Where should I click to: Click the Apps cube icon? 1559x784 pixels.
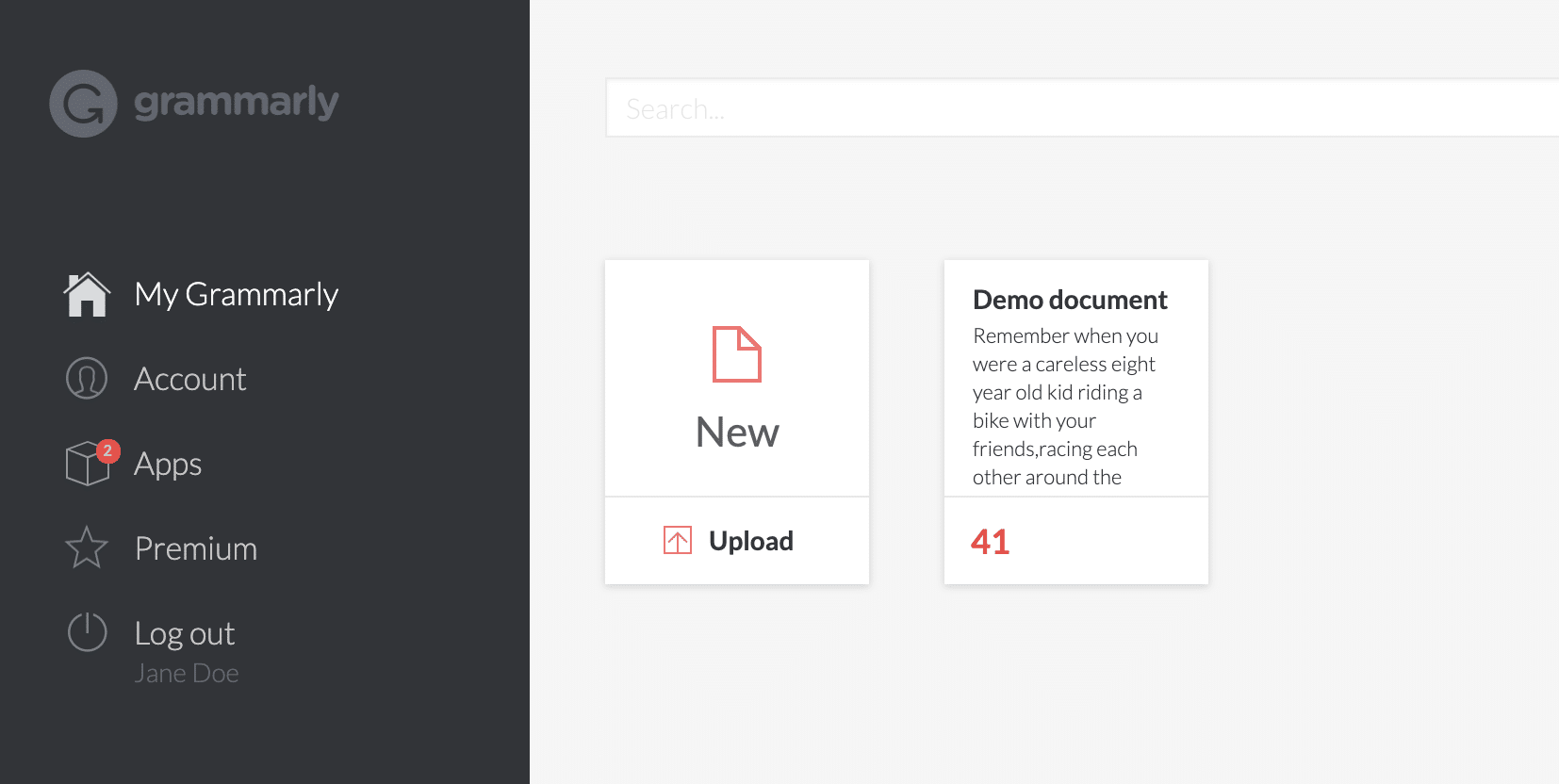(86, 465)
